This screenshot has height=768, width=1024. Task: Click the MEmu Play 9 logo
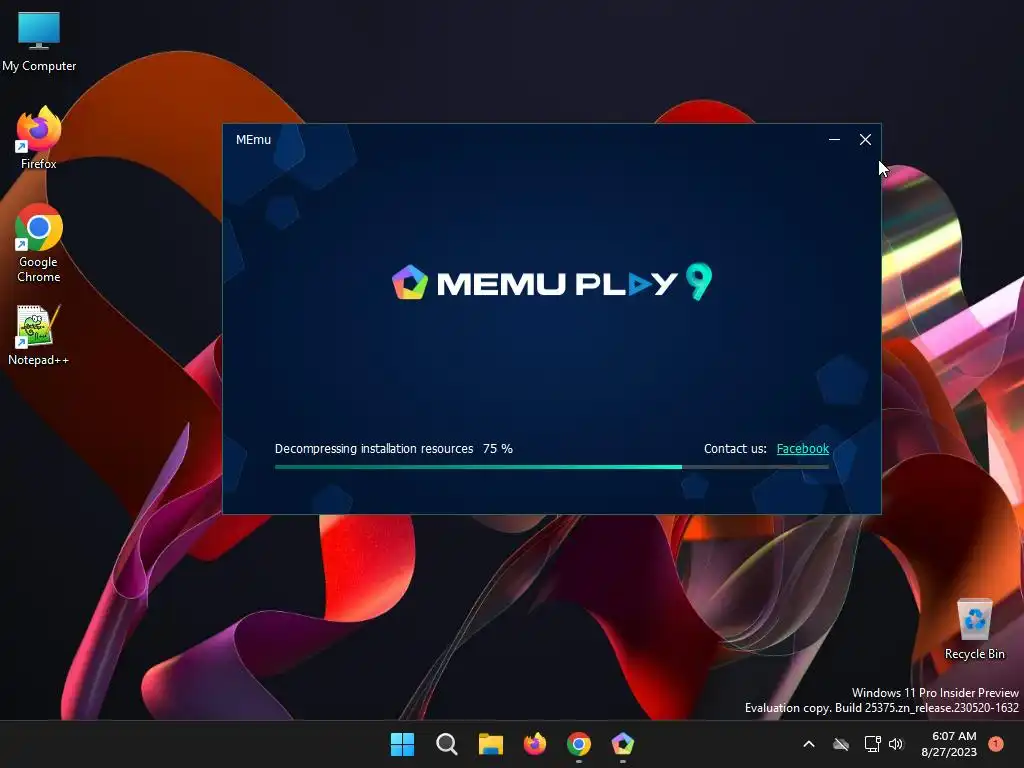(x=552, y=282)
